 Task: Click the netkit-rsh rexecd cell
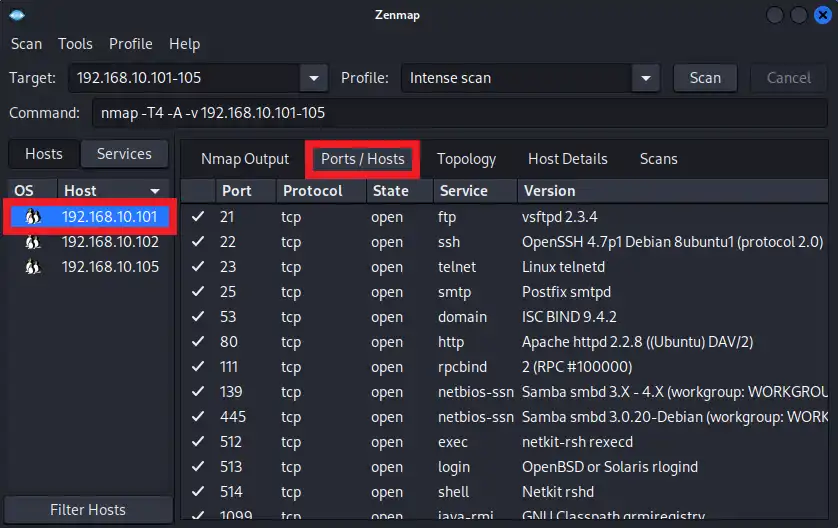click(x=577, y=441)
